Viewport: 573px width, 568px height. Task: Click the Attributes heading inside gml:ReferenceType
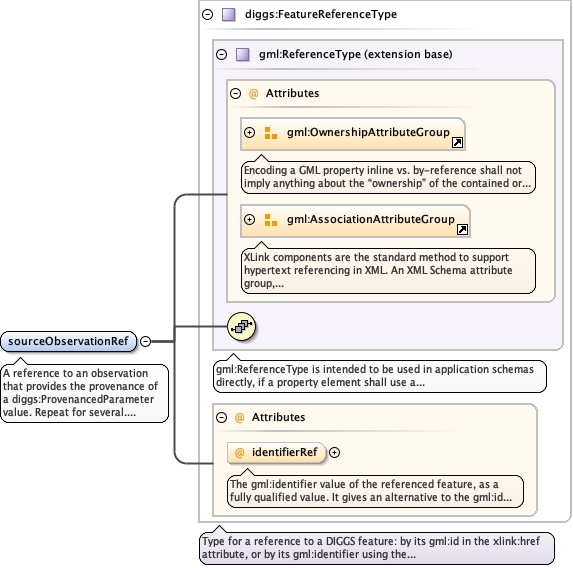coord(292,93)
